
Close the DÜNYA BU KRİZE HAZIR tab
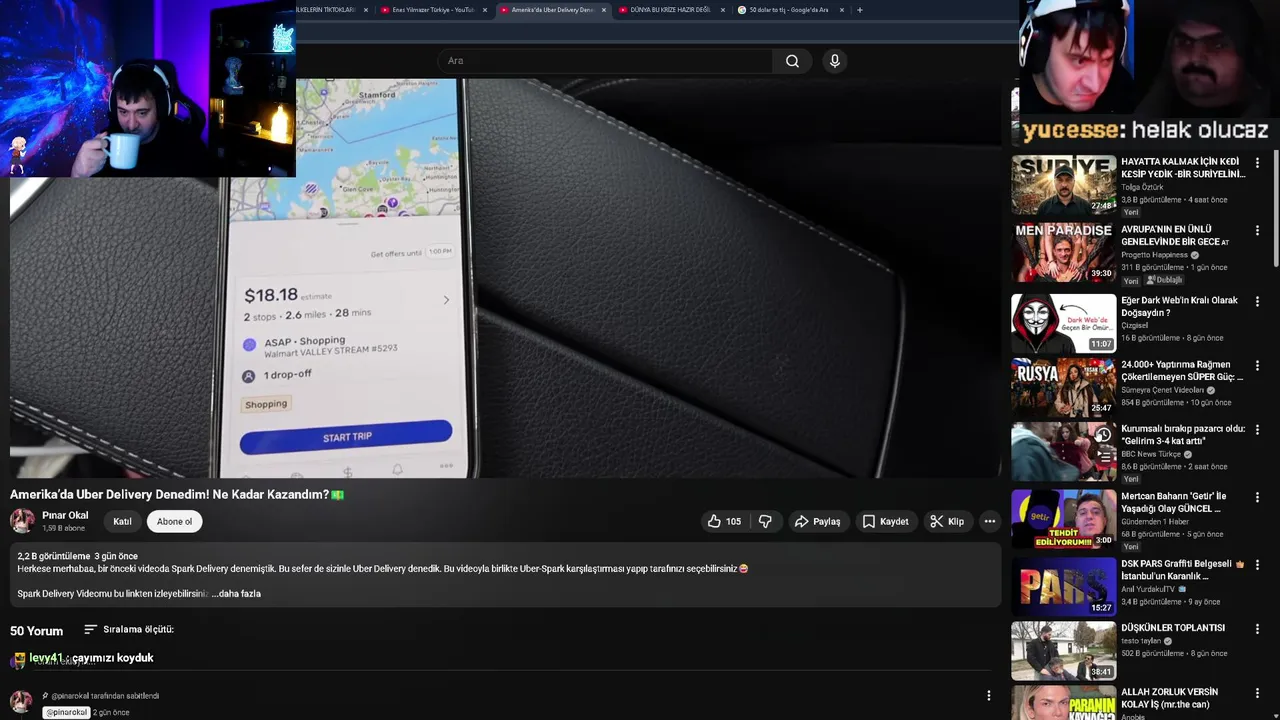(722, 10)
